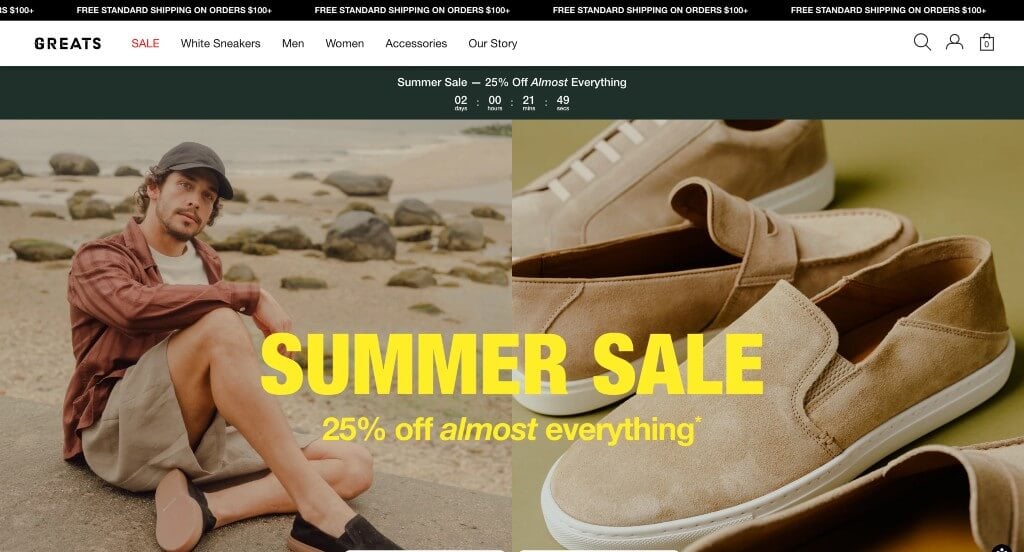Open the account profile icon
Viewport: 1024px width, 552px height.
coord(954,42)
